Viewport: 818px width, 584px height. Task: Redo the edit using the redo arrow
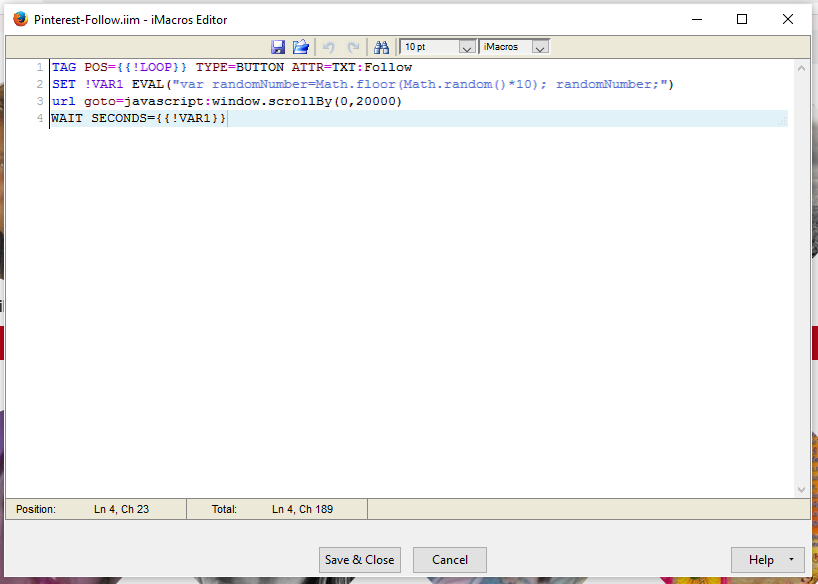(x=353, y=47)
